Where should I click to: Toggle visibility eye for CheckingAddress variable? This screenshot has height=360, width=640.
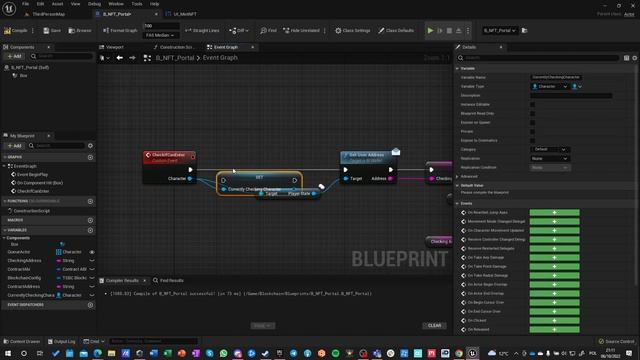[x=92, y=261]
